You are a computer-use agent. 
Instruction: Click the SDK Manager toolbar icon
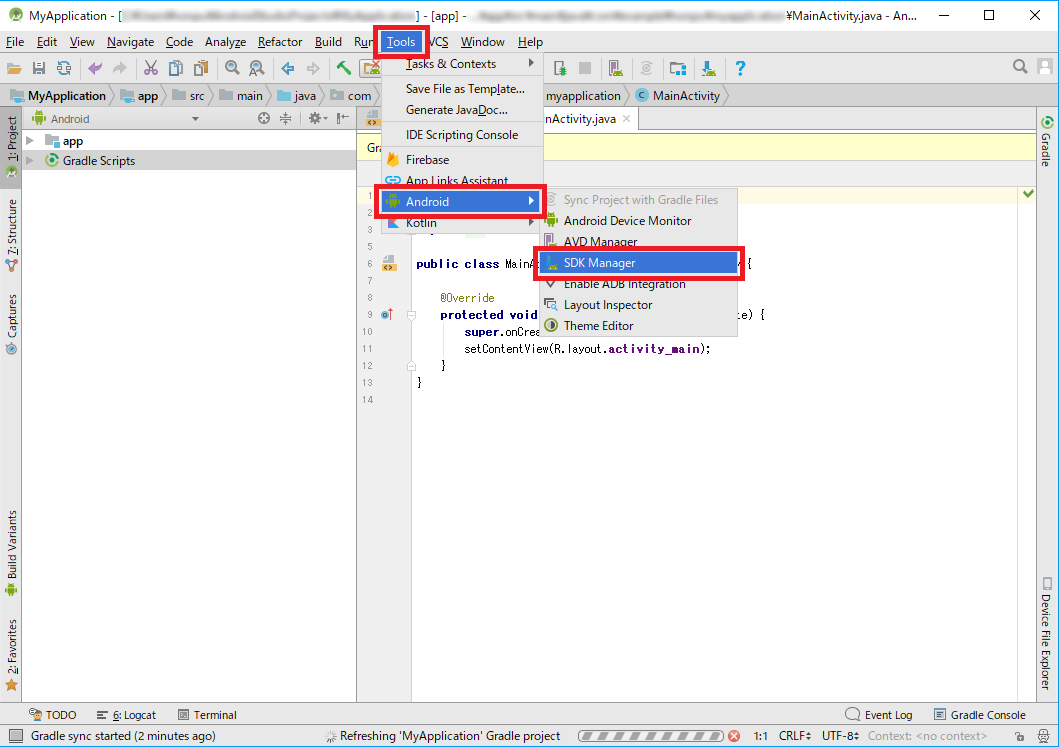click(x=708, y=68)
